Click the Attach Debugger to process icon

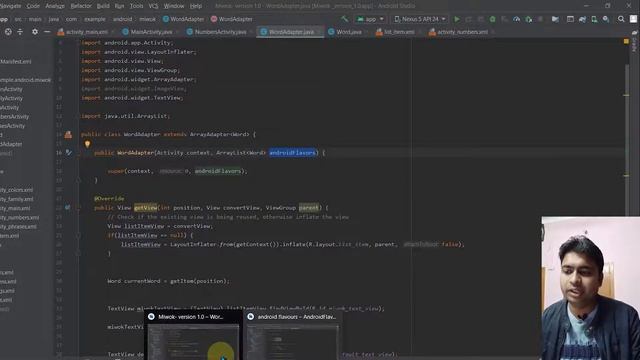coord(529,19)
